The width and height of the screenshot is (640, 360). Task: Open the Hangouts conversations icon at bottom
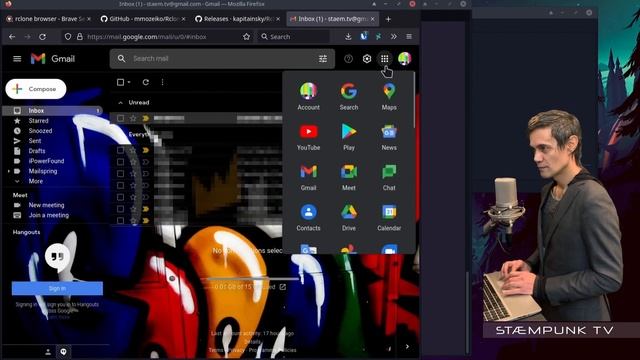(63, 351)
